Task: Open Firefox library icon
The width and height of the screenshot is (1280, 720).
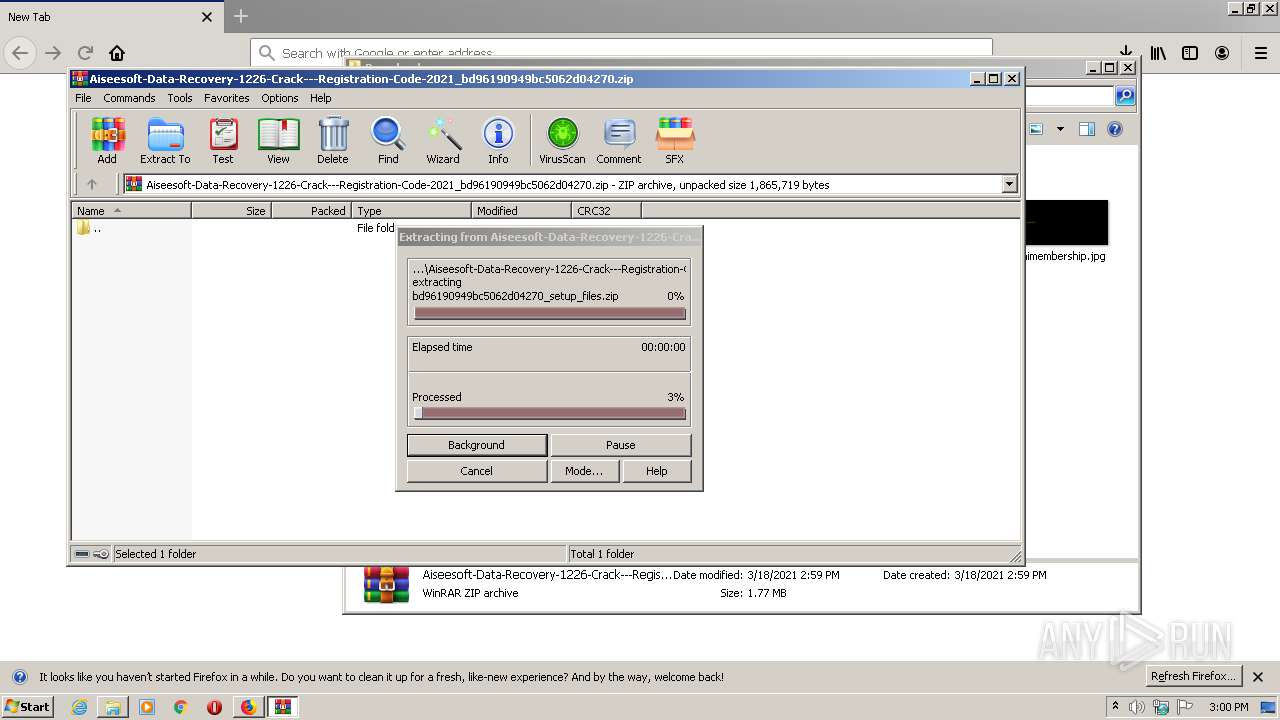Action: point(1158,53)
